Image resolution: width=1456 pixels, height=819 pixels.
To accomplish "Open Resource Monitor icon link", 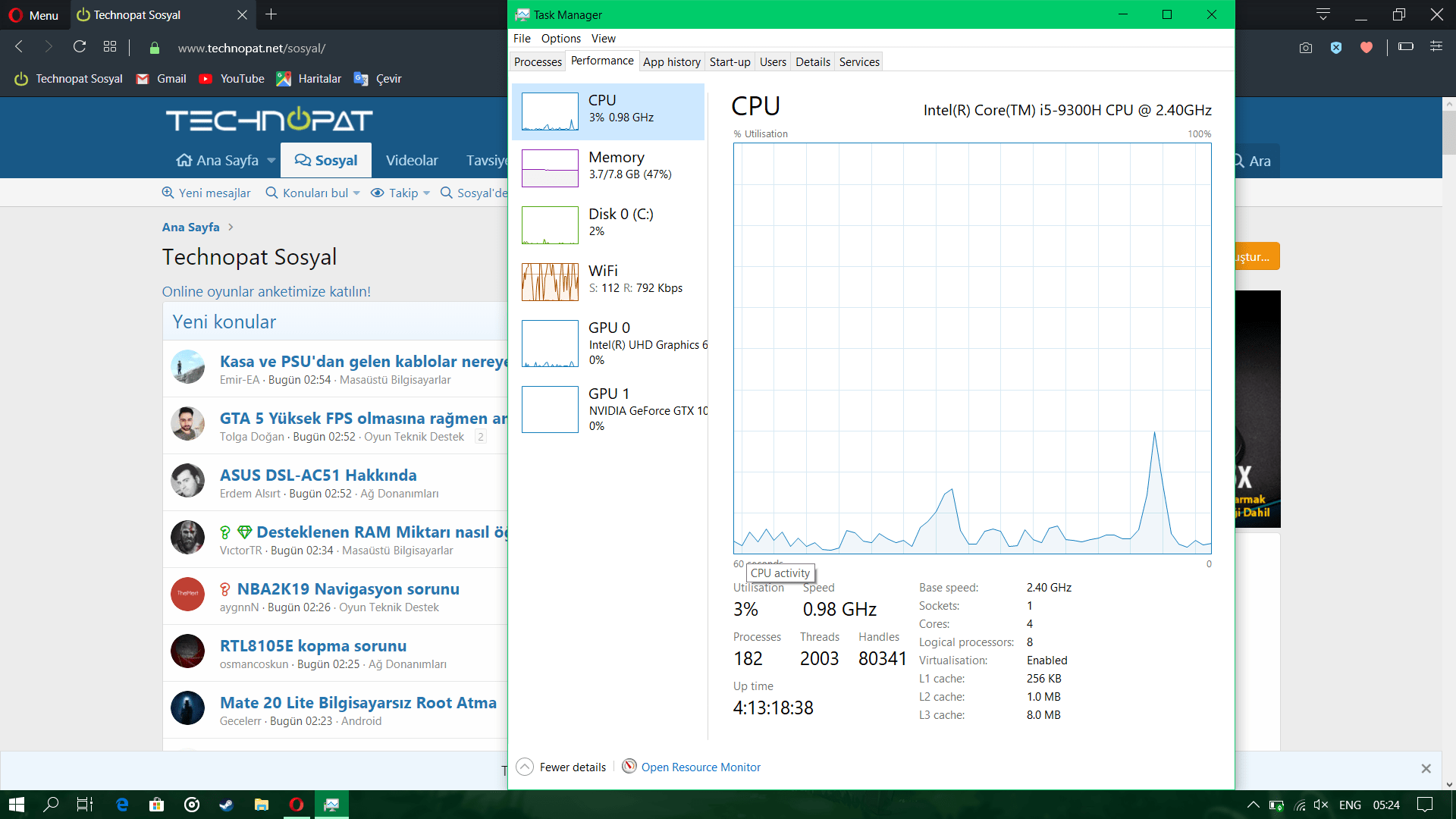I will coord(629,767).
